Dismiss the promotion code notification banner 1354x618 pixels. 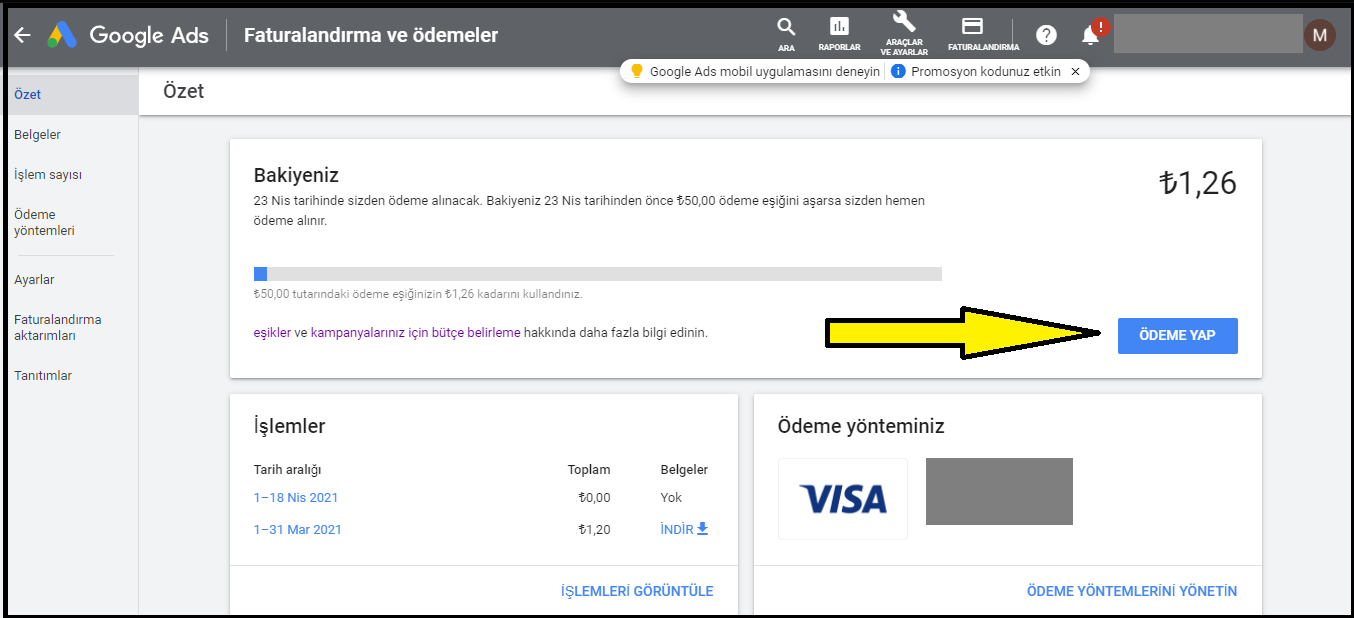(1075, 72)
